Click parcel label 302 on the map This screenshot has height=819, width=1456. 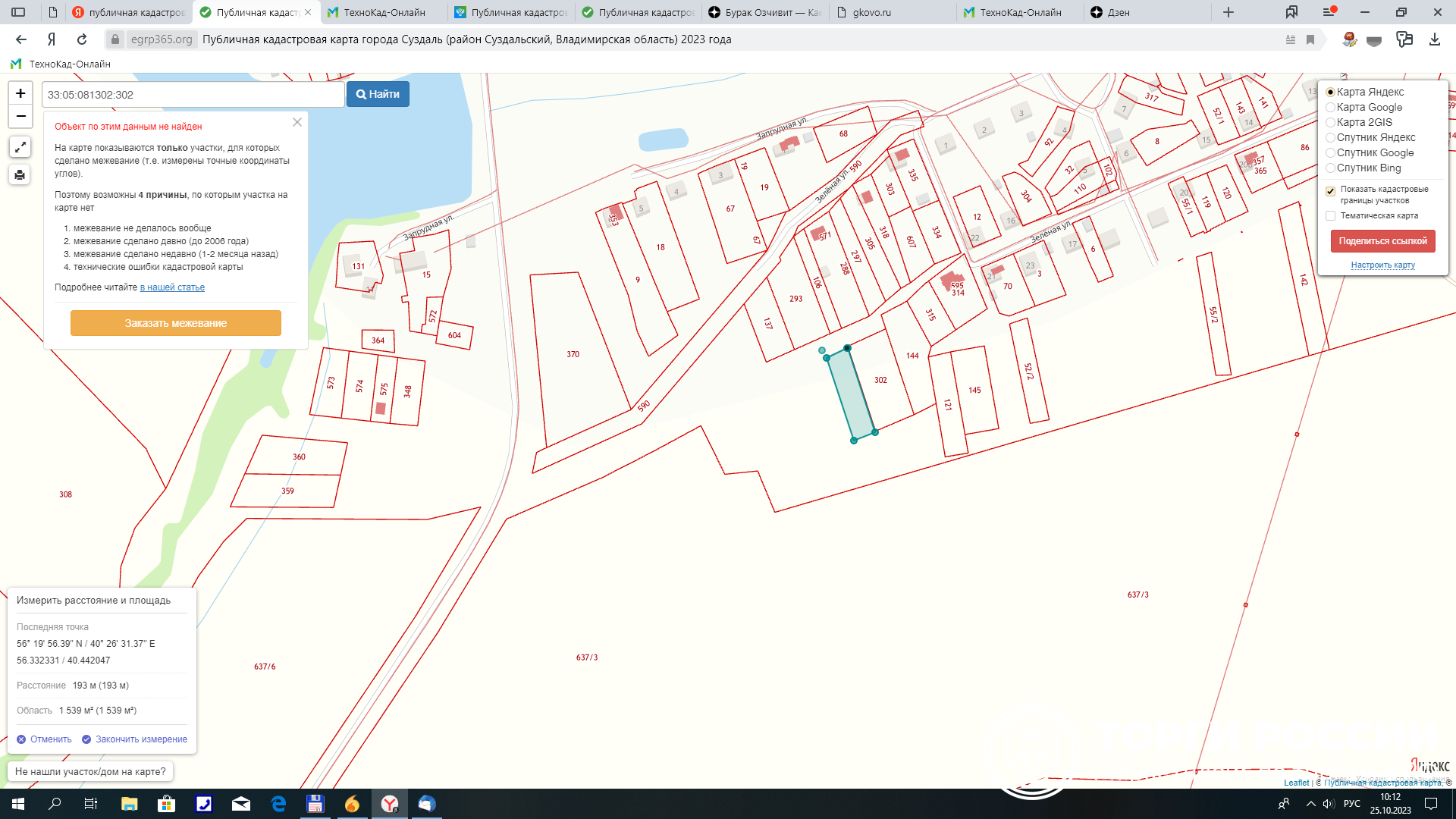(880, 380)
